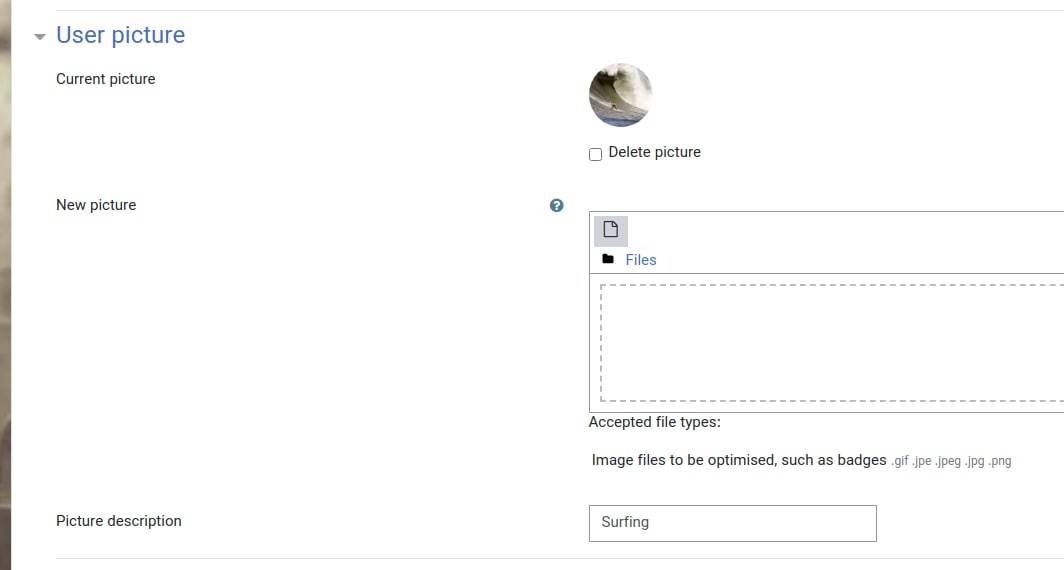The width and height of the screenshot is (1064, 570).
Task: Click inside the dashed file drop area
Action: point(832,343)
